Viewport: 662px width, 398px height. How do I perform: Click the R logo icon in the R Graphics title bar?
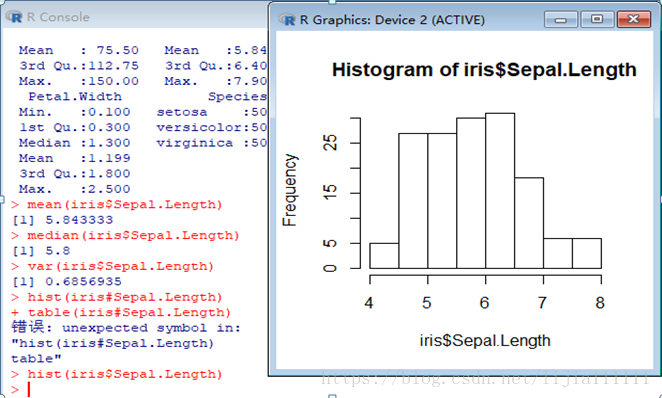287,19
